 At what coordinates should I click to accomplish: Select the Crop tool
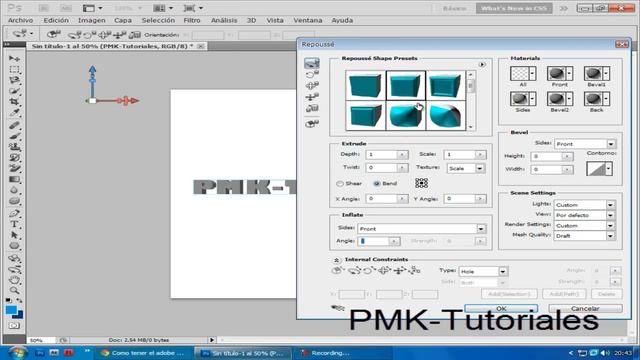coord(14,102)
